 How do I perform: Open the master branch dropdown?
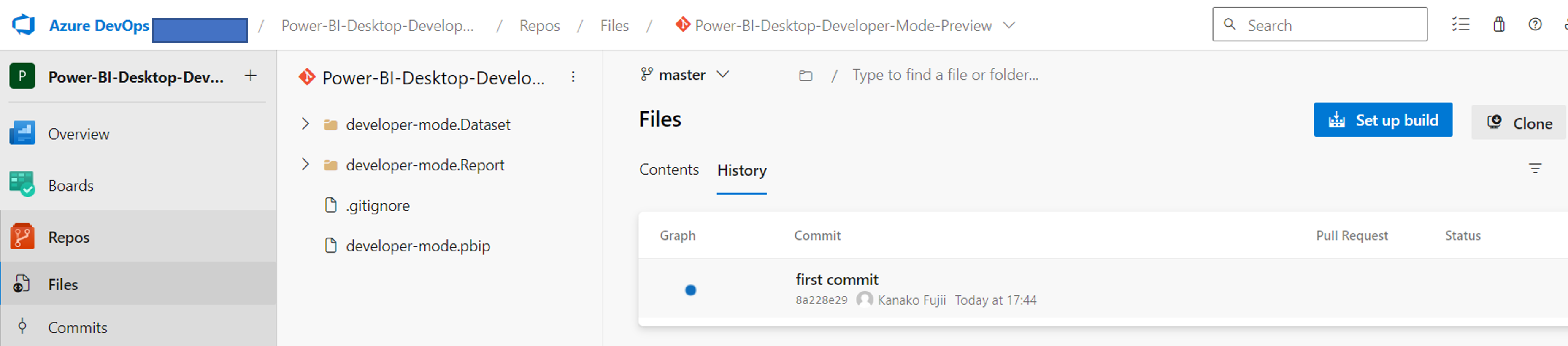pyautogui.click(x=685, y=75)
